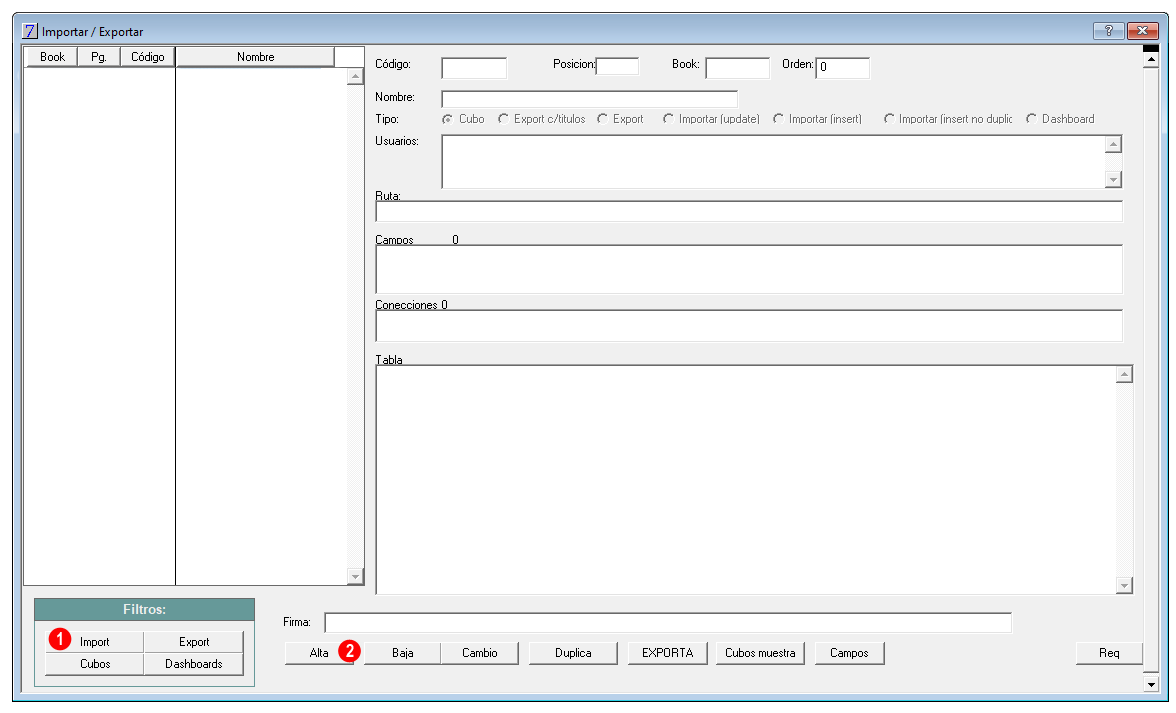Choose the Export type radio button

pyautogui.click(x=602, y=119)
